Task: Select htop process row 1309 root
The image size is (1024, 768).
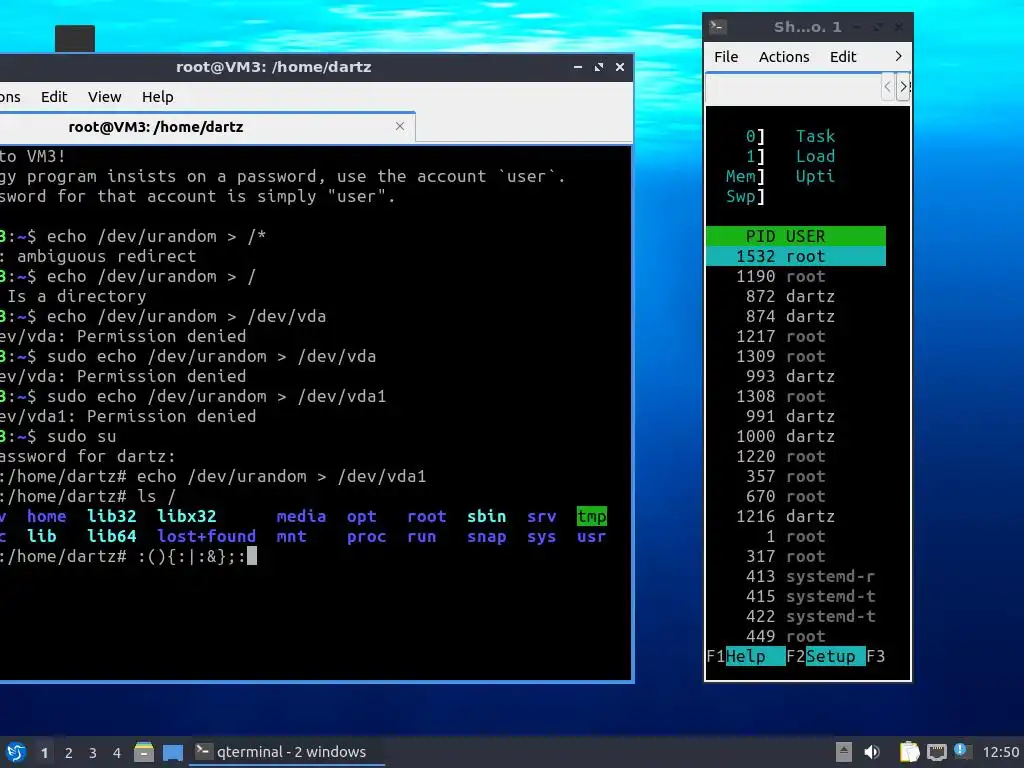Action: click(795, 357)
